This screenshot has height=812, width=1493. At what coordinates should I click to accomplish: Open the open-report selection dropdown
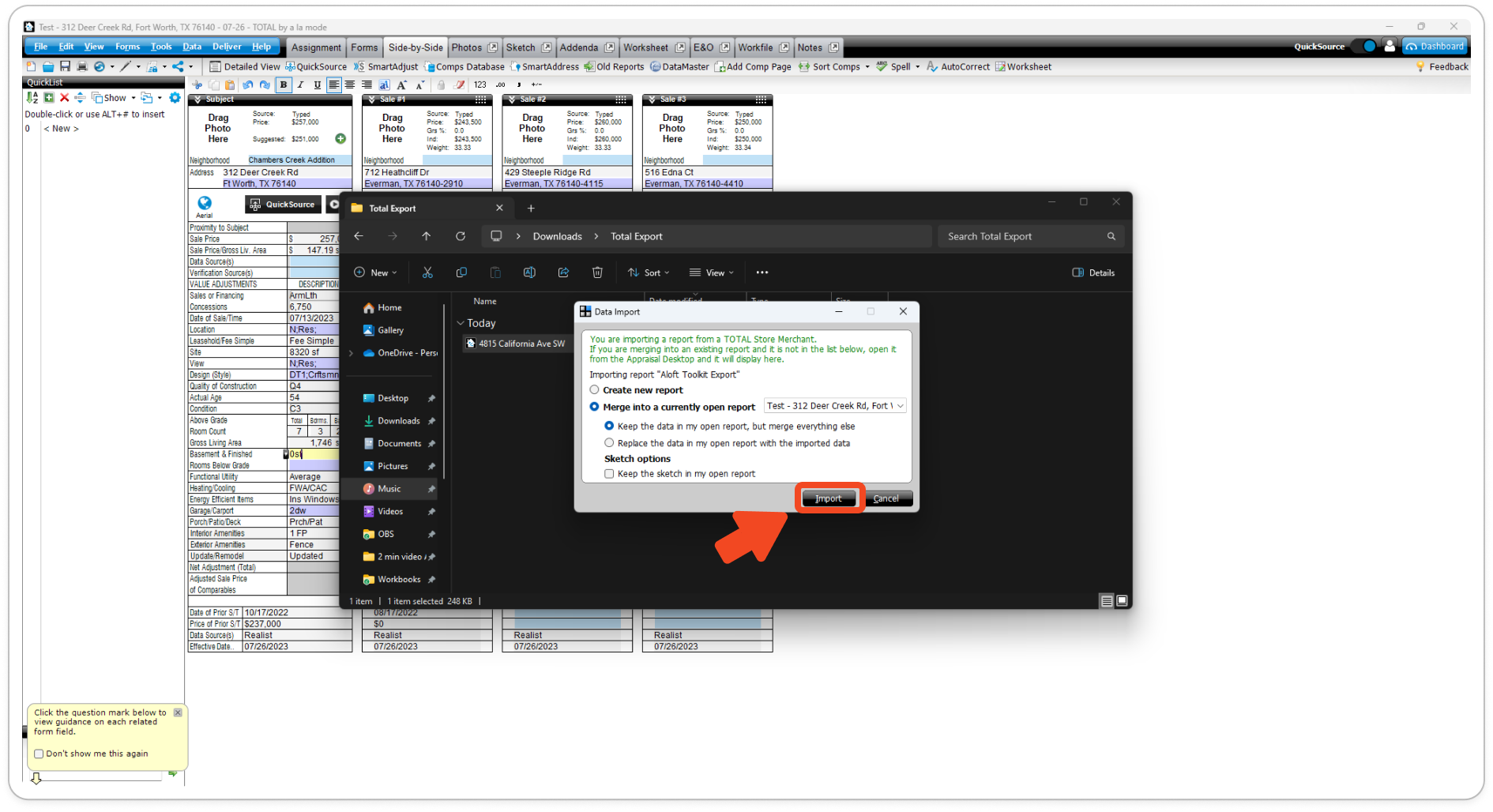coord(836,406)
